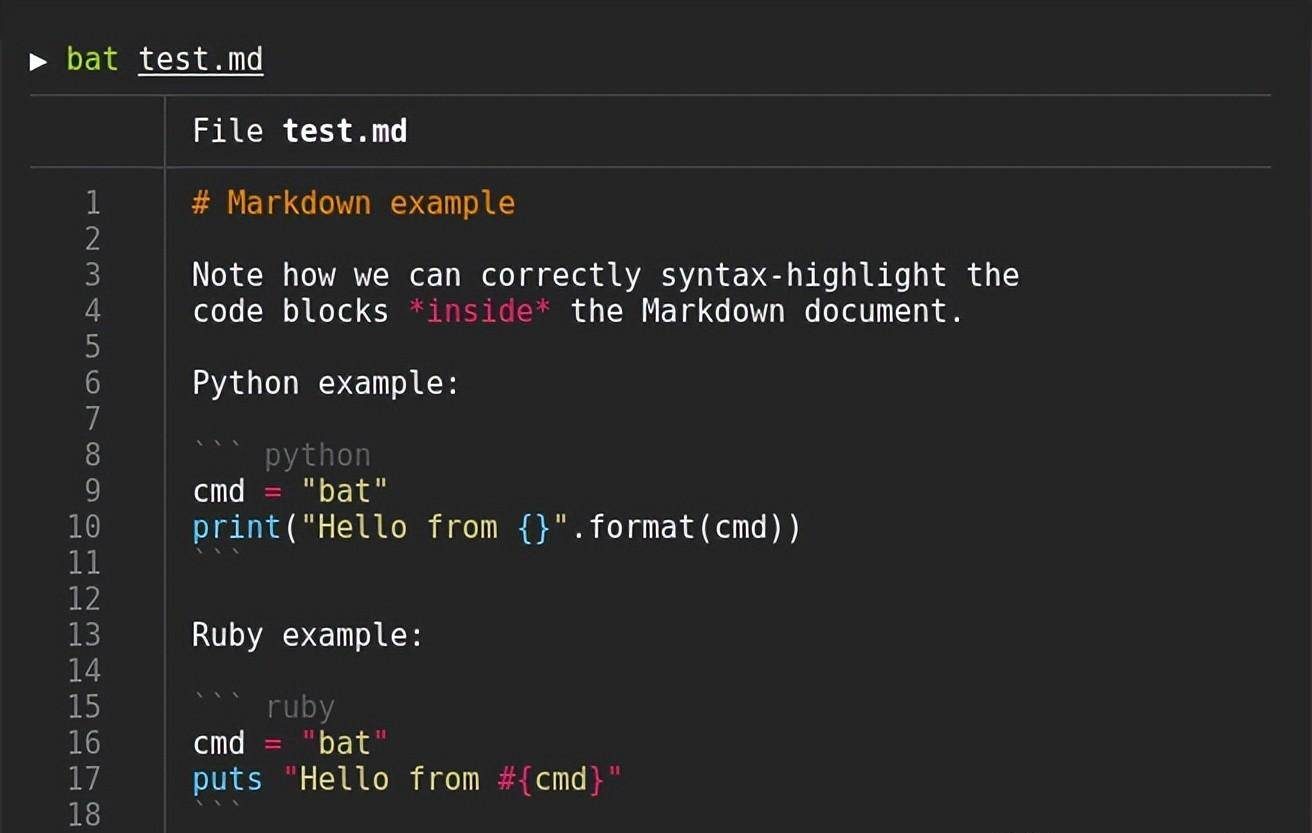The image size is (1312, 833).
Task: Click the blue 'print' keyword
Action: click(x=236, y=527)
